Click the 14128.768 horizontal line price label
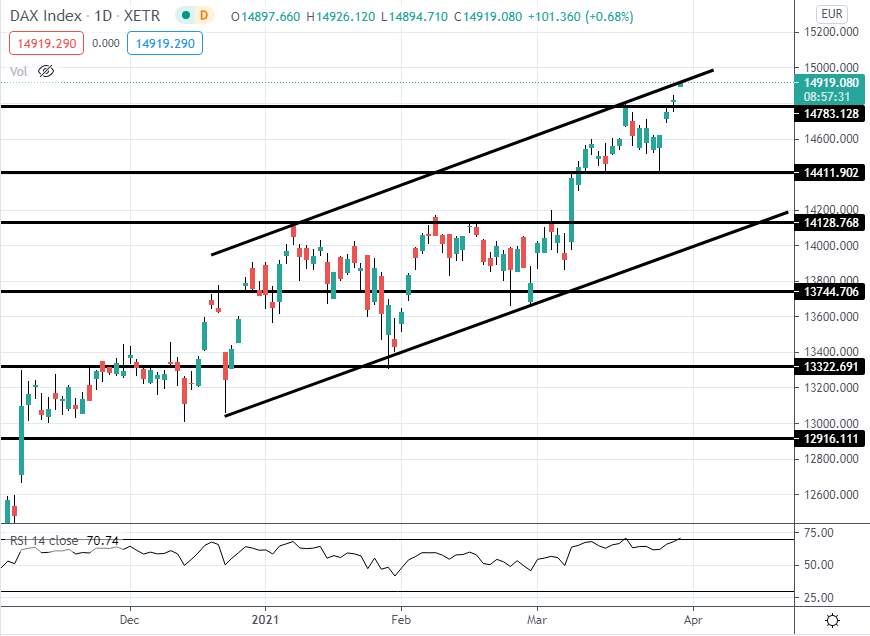The image size is (870, 636). pos(830,223)
